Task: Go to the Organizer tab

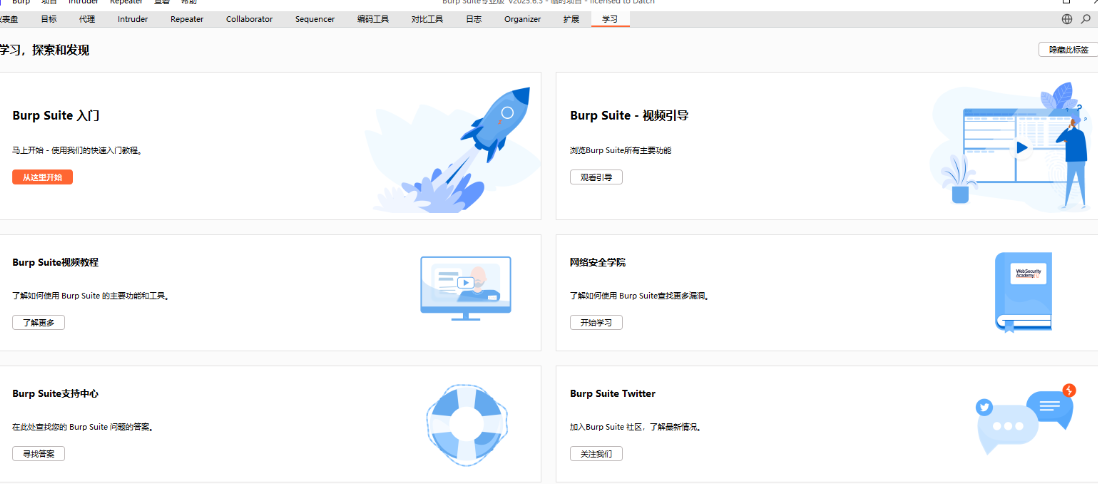Action: coord(522,19)
